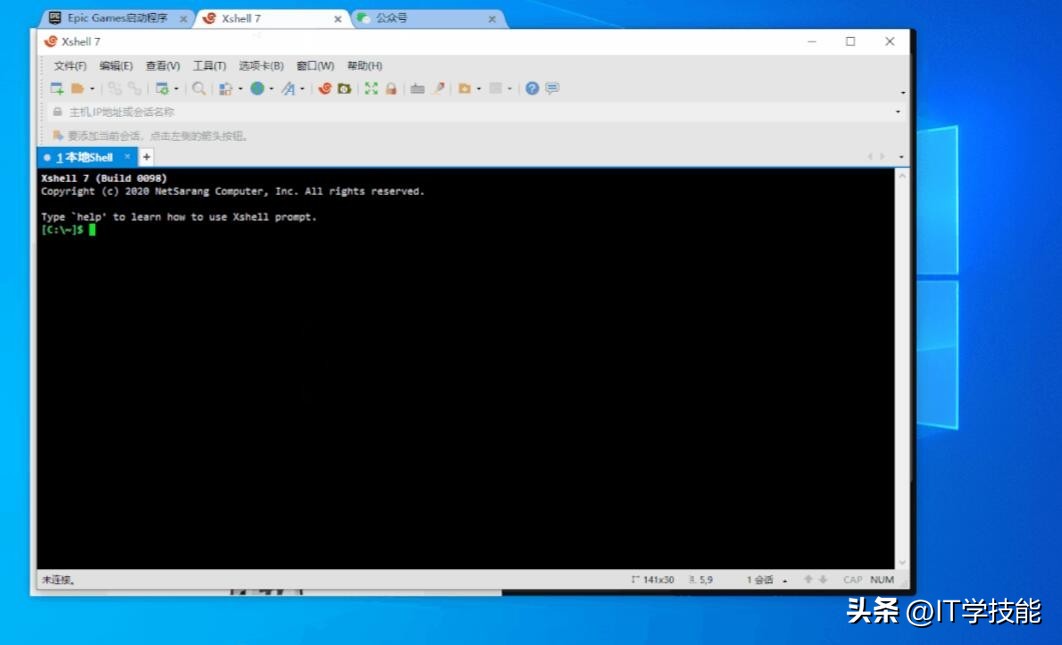Click the status bar down arrow icon

click(x=823, y=579)
